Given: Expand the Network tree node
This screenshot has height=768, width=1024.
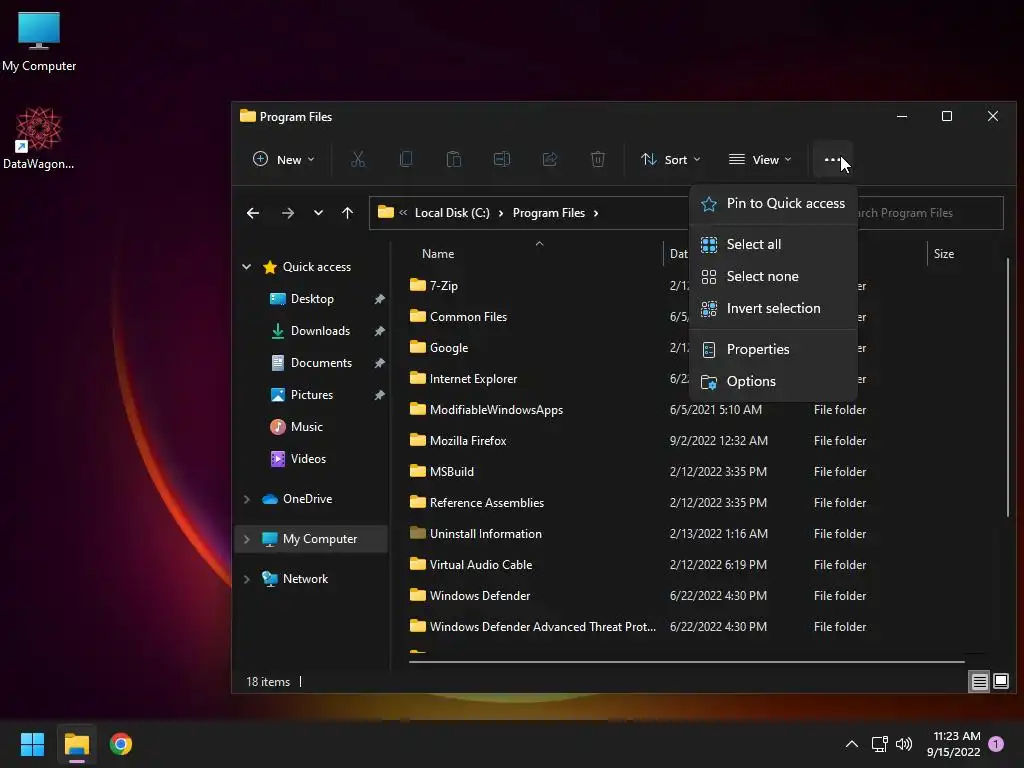Looking at the screenshot, I should 247,579.
